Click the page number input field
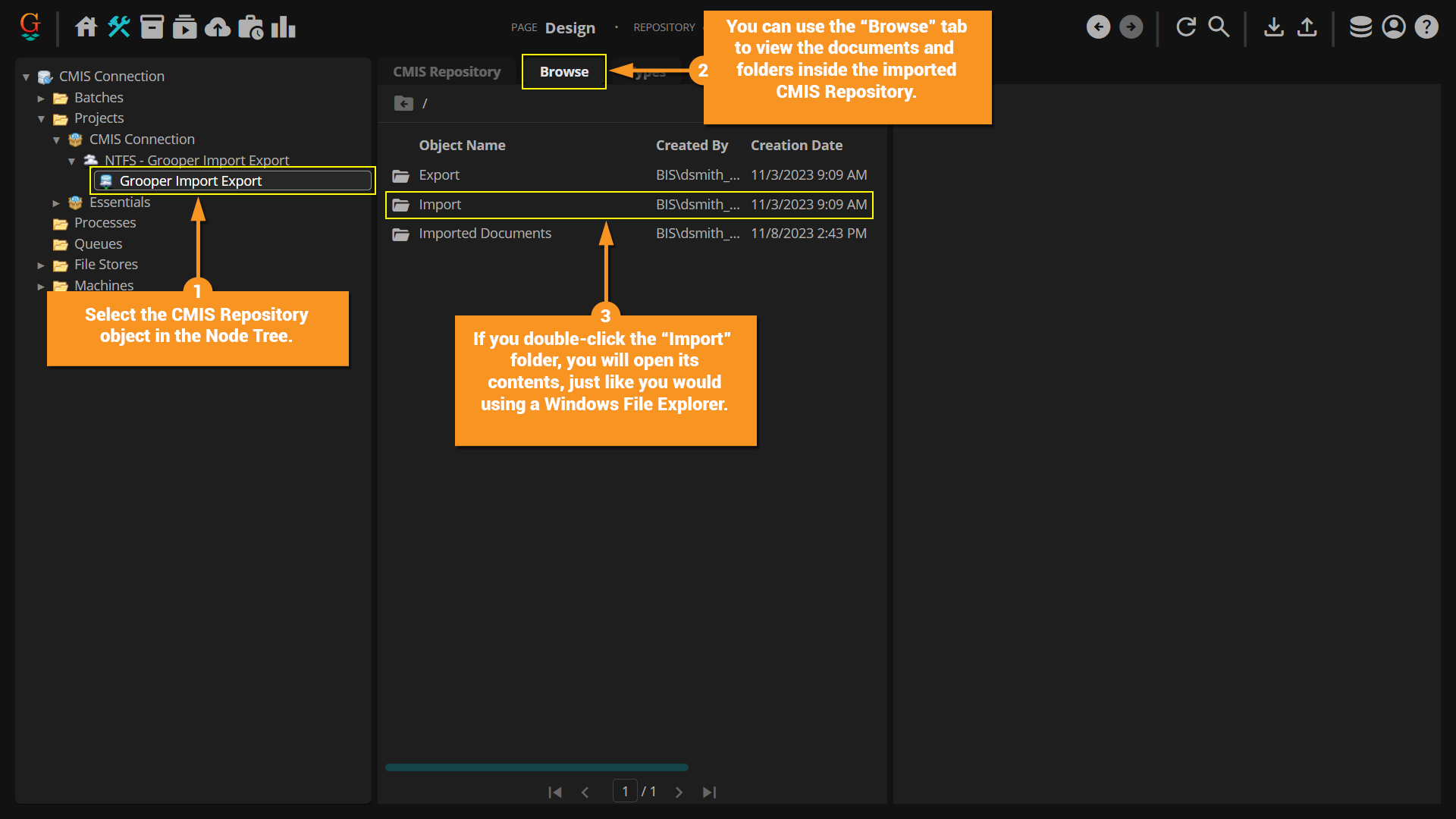The image size is (1456, 819). coord(625,792)
